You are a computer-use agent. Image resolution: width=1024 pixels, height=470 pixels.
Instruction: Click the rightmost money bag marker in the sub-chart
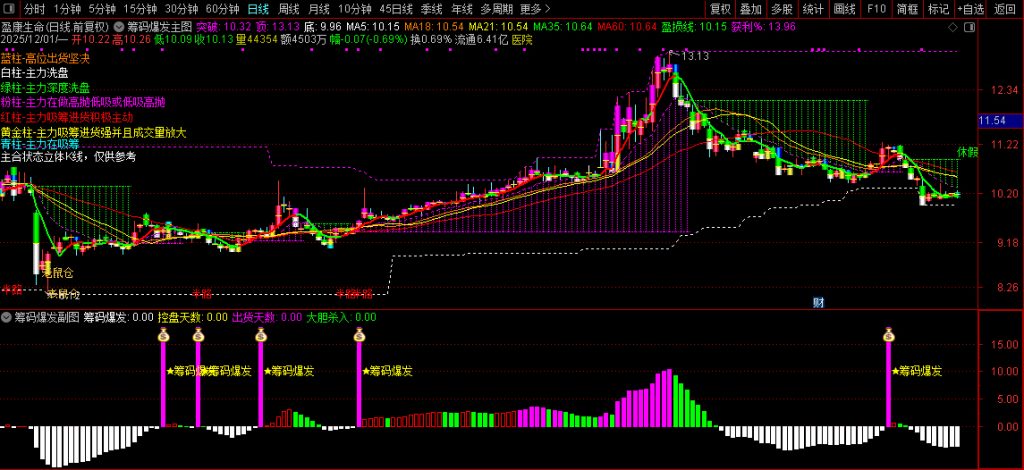pos(888,336)
